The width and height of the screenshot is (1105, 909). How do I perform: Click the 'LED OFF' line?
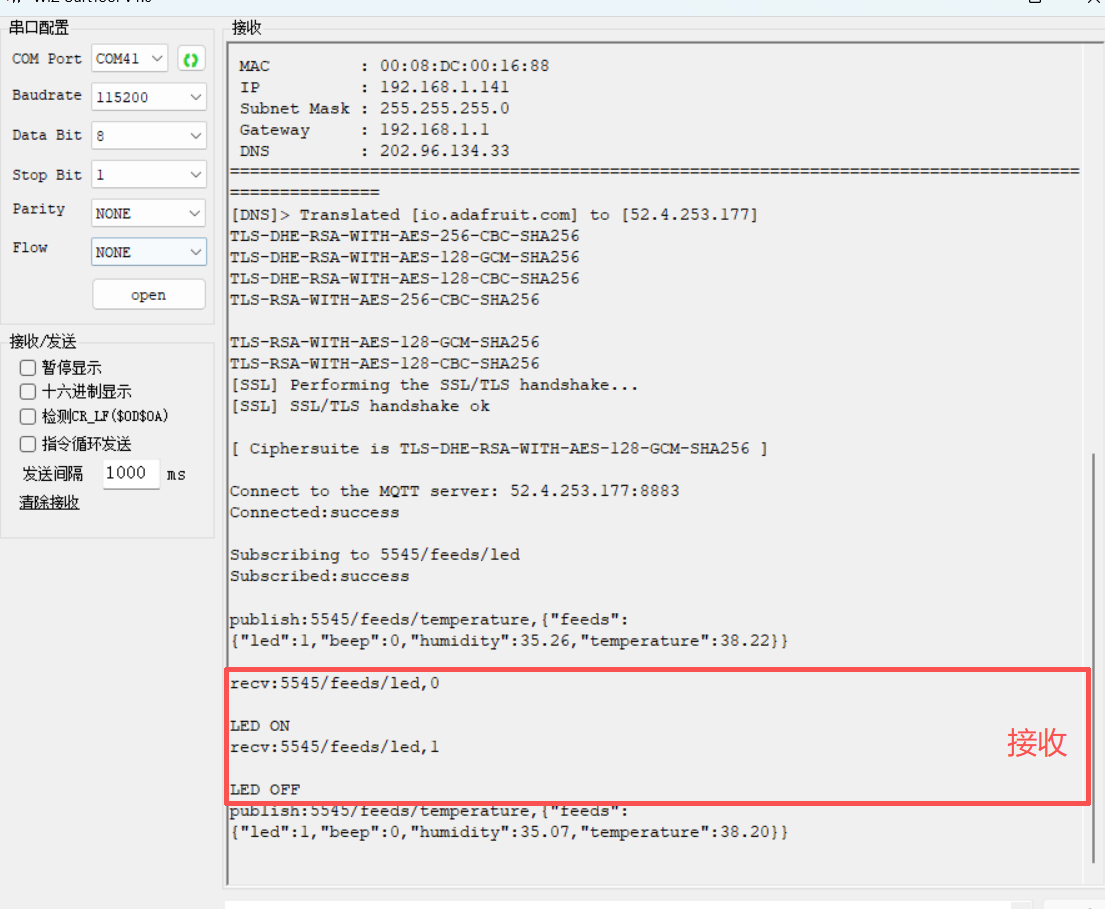pyautogui.click(x=265, y=790)
